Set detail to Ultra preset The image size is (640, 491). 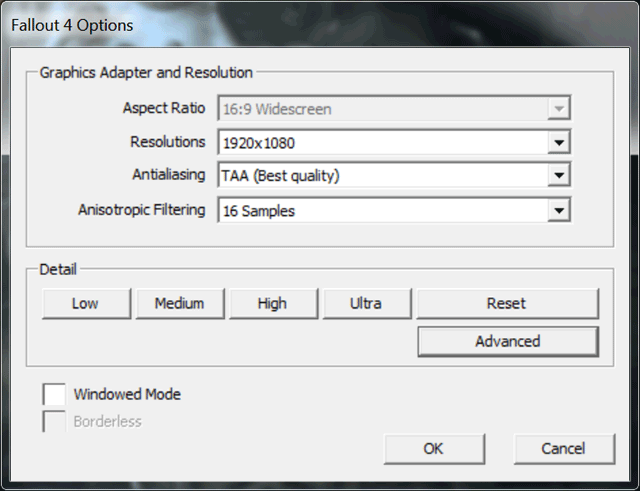pyautogui.click(x=365, y=303)
